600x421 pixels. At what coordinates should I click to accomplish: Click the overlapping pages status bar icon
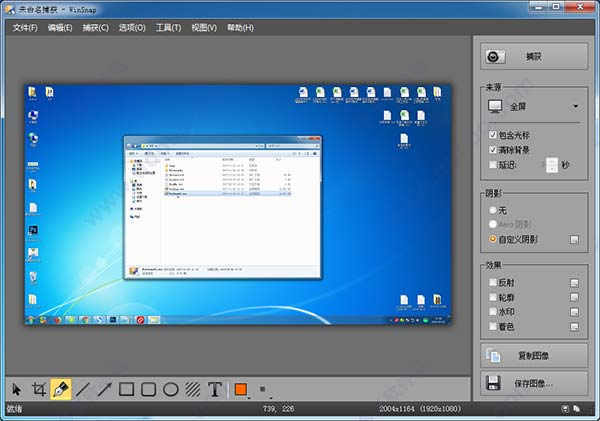pyautogui.click(x=576, y=409)
